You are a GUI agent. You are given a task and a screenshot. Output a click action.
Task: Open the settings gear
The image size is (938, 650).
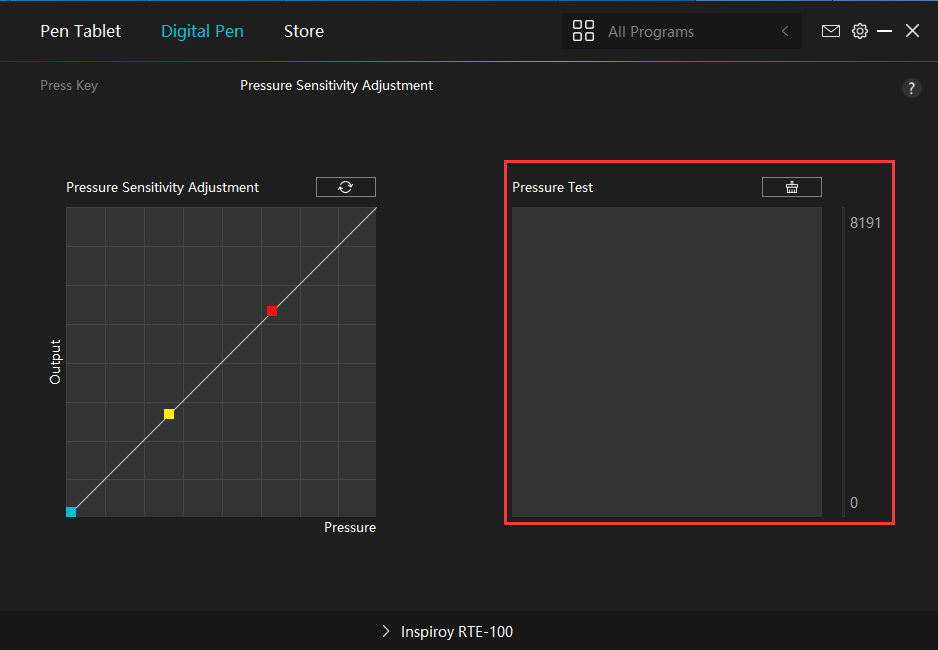point(859,31)
